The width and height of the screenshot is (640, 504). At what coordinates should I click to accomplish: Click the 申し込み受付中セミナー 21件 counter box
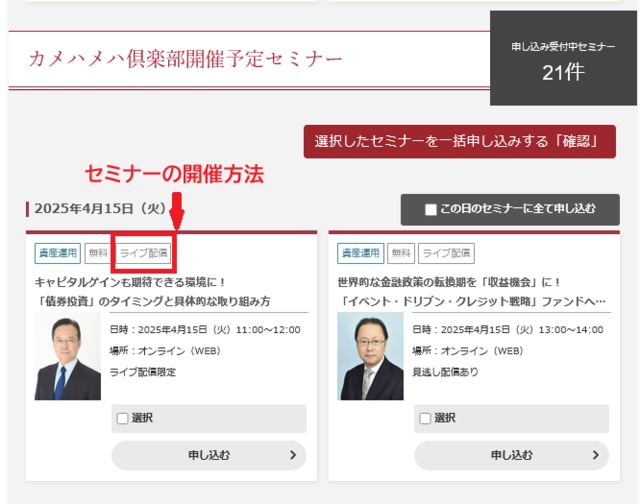pos(563,58)
